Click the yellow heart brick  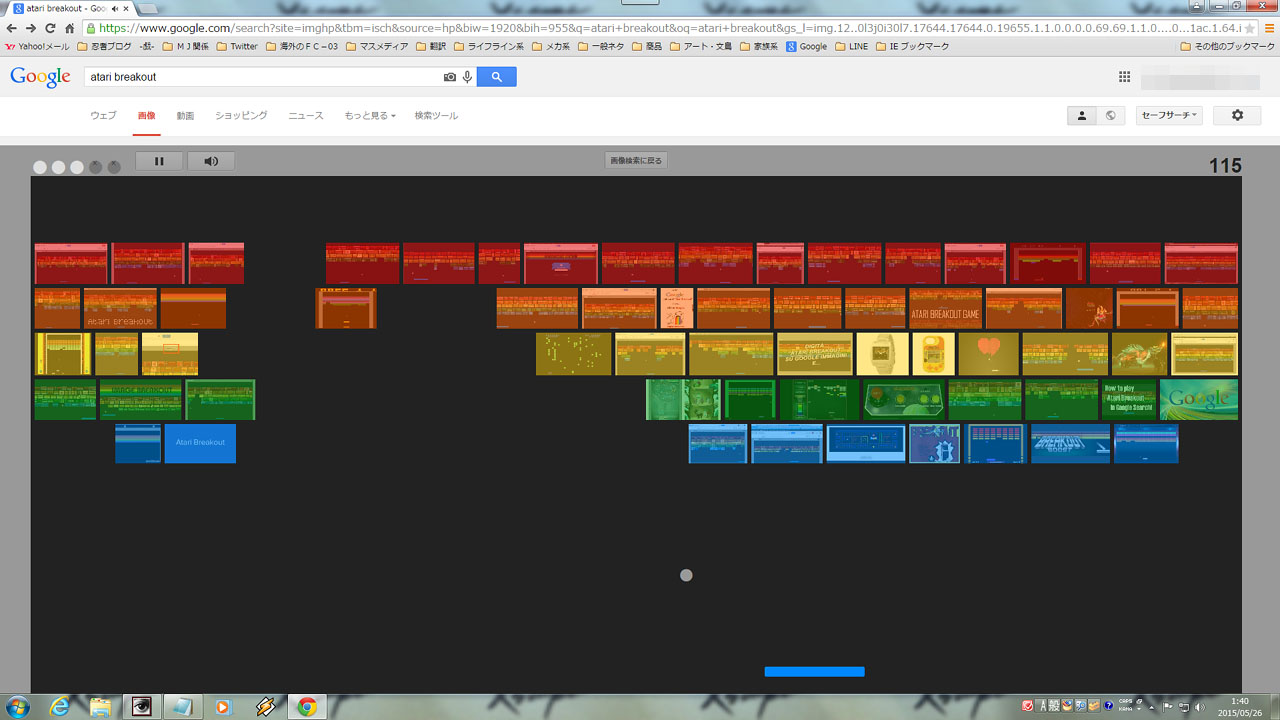pos(988,354)
